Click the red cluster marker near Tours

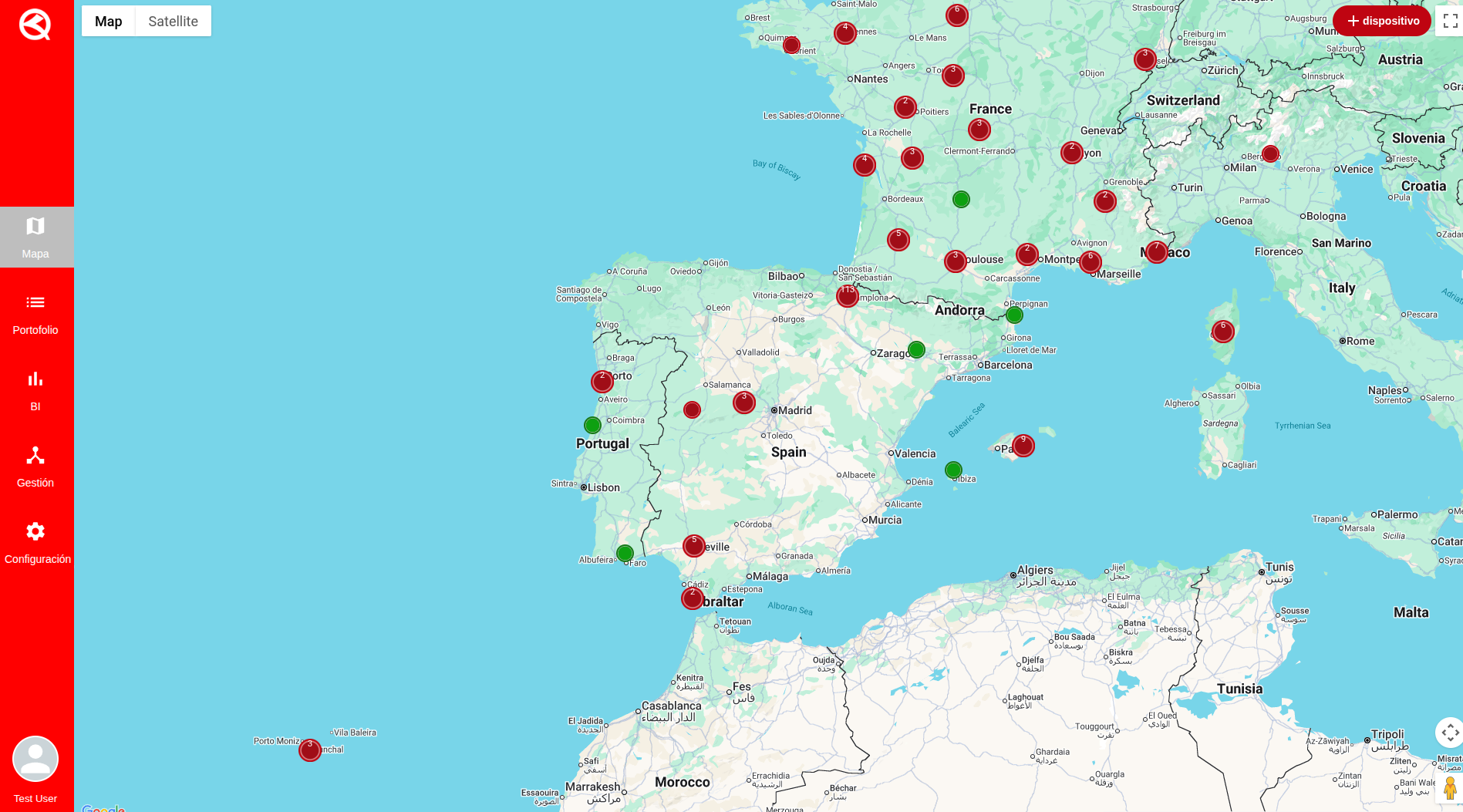coord(953,76)
